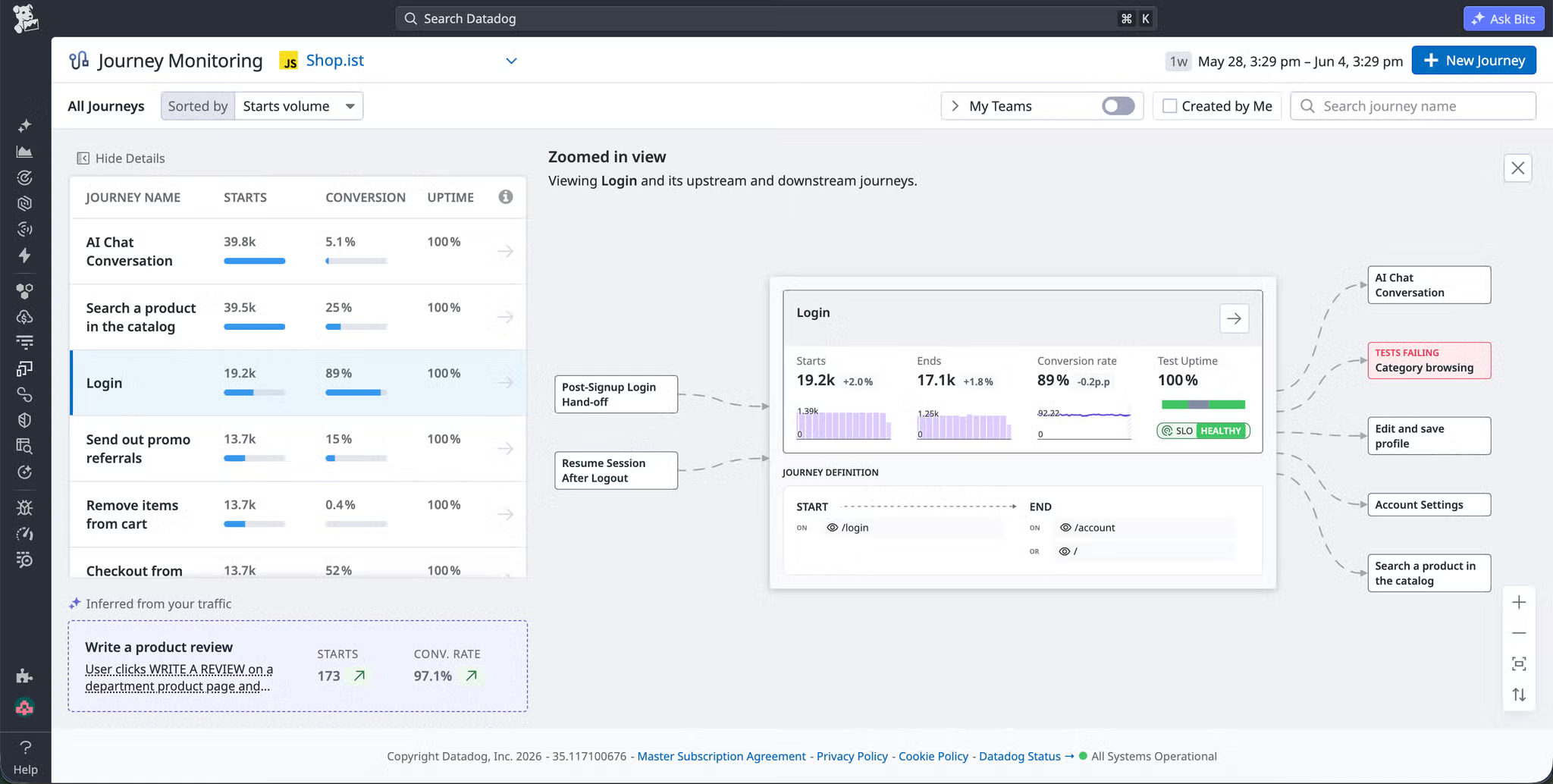The height and width of the screenshot is (784, 1553).
Task: Click the Ask Bits button
Action: pos(1503,19)
